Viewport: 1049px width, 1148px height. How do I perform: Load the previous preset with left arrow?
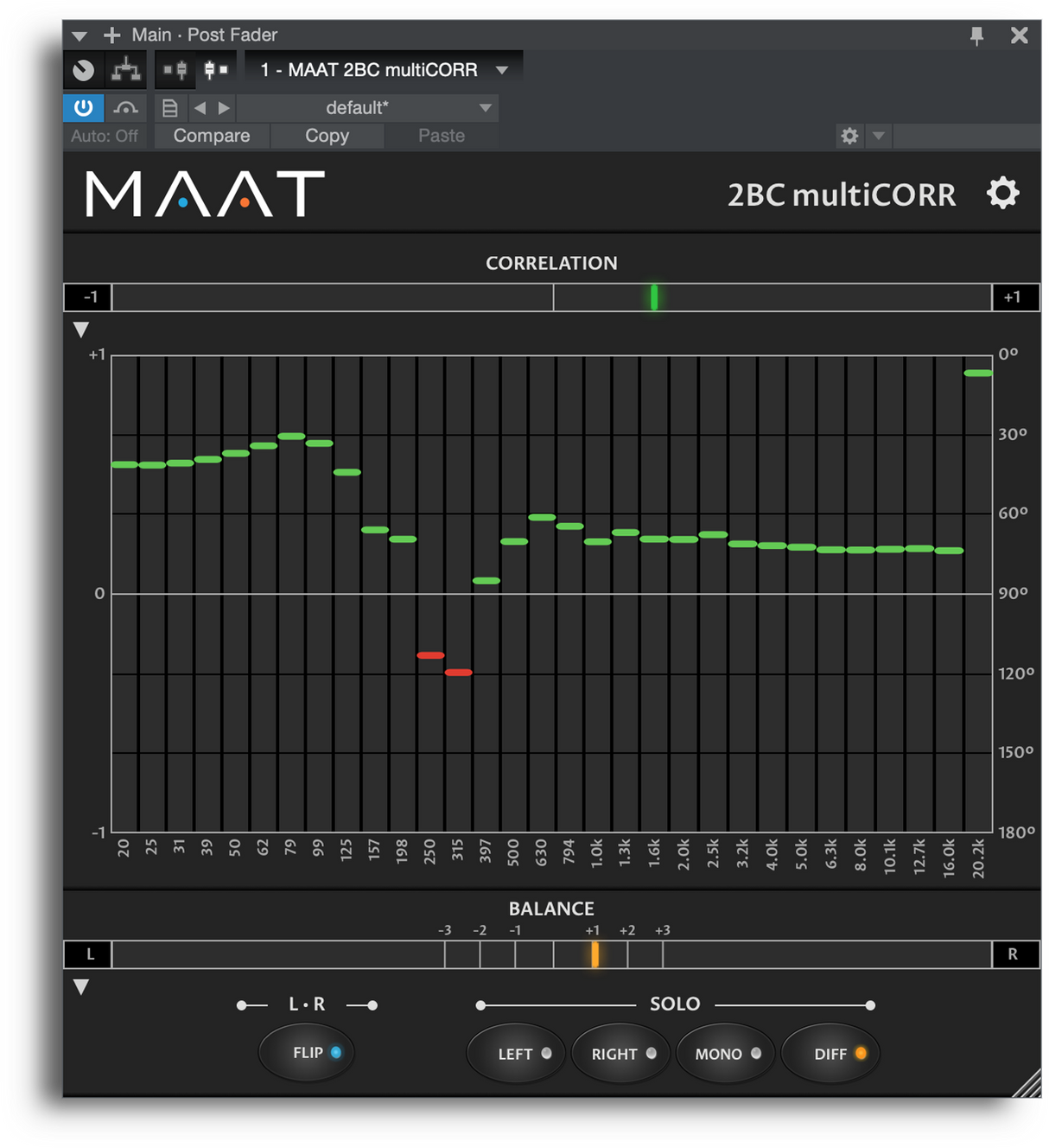point(200,108)
